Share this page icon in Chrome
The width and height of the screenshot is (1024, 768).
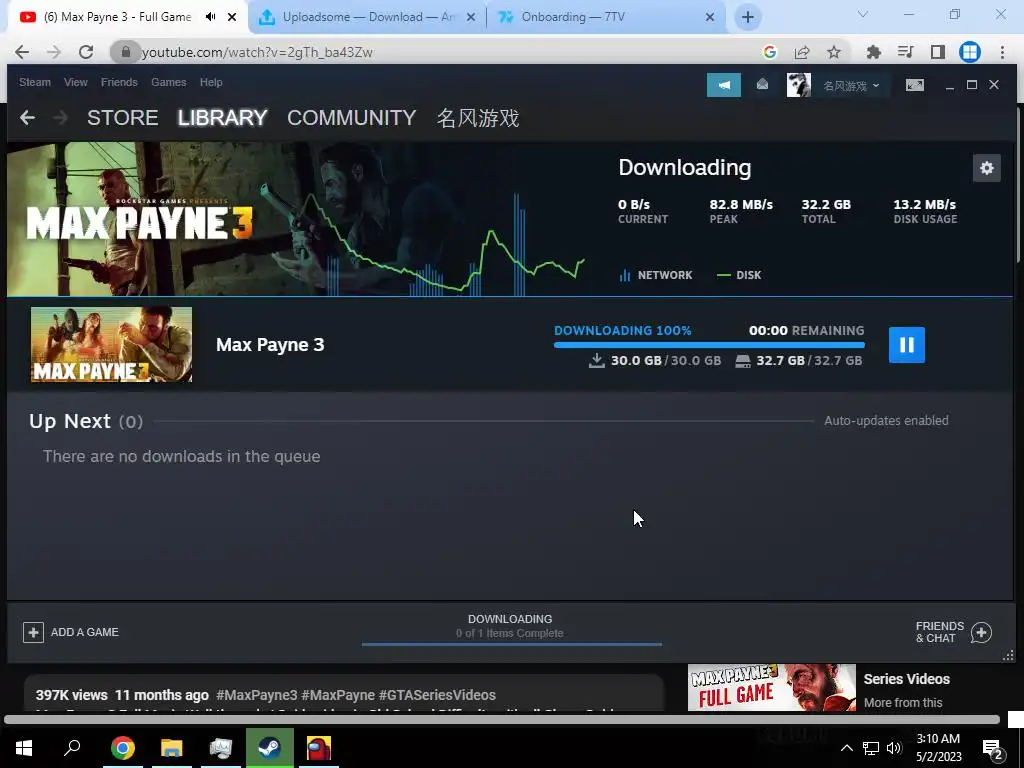tap(801, 52)
